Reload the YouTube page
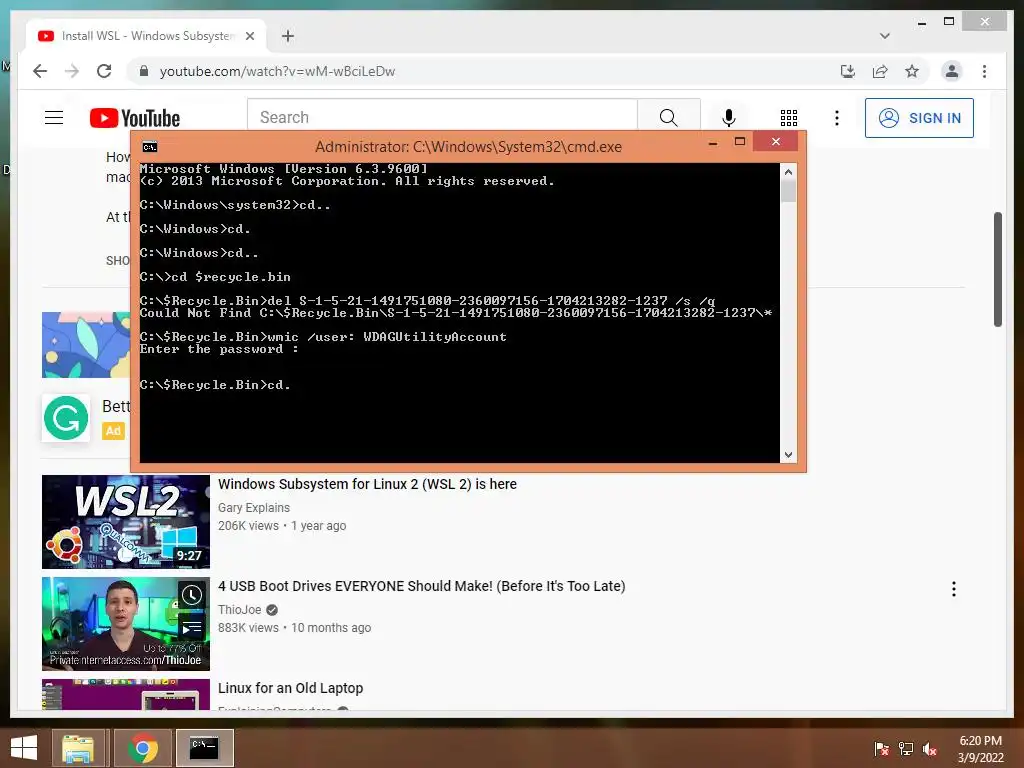Viewport: 1024px width, 768px height. point(104,71)
